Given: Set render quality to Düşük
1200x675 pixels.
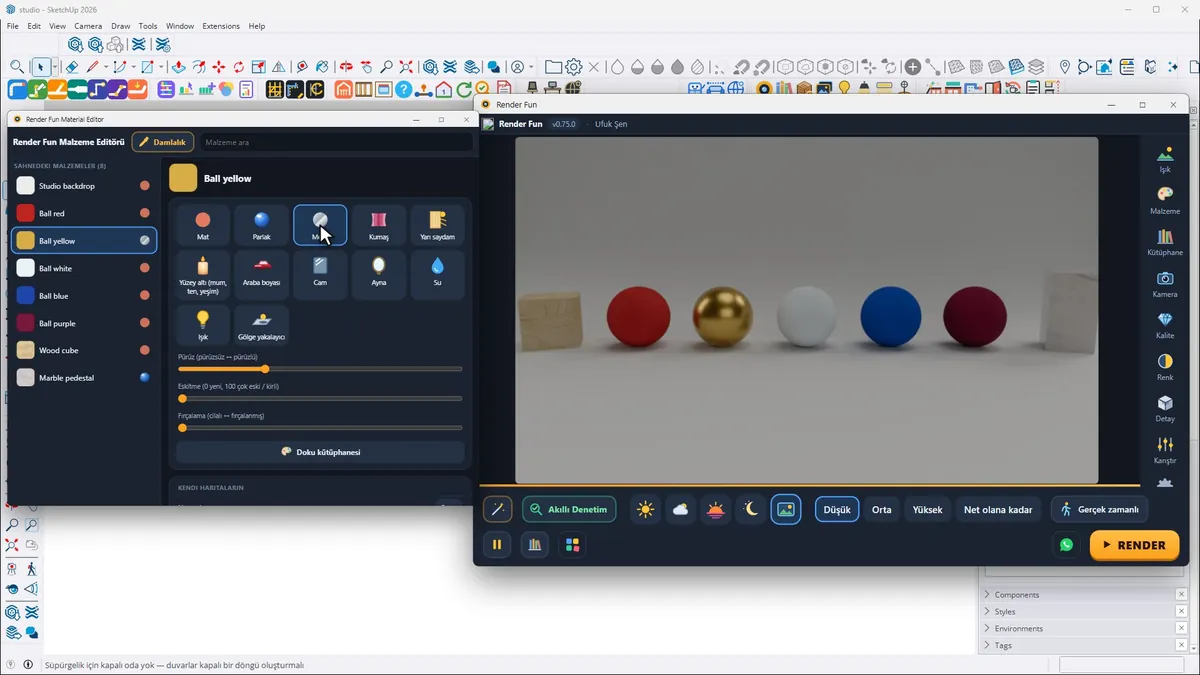Looking at the screenshot, I should click(837, 509).
